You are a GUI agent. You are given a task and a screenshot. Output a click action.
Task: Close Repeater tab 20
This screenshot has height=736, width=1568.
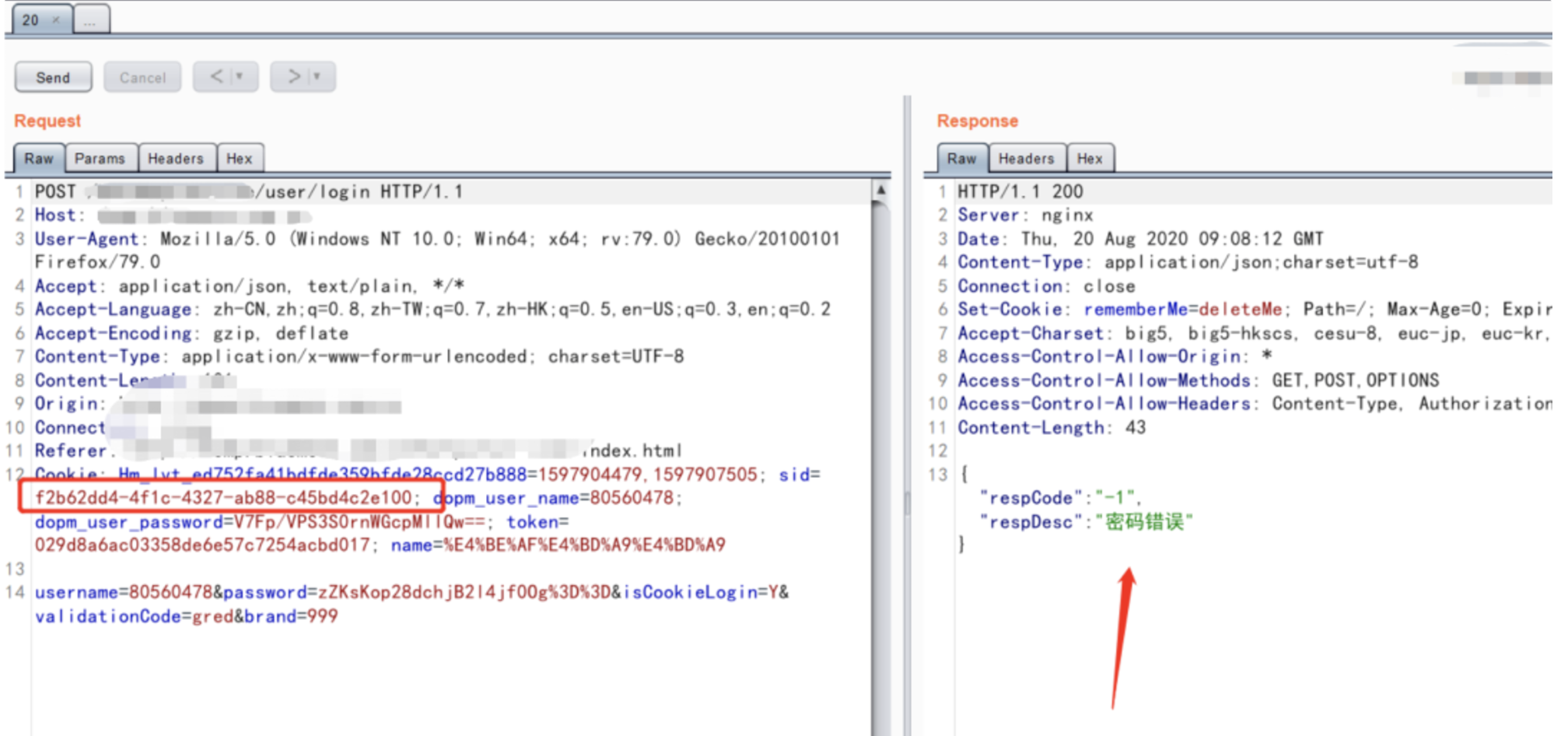(56, 20)
